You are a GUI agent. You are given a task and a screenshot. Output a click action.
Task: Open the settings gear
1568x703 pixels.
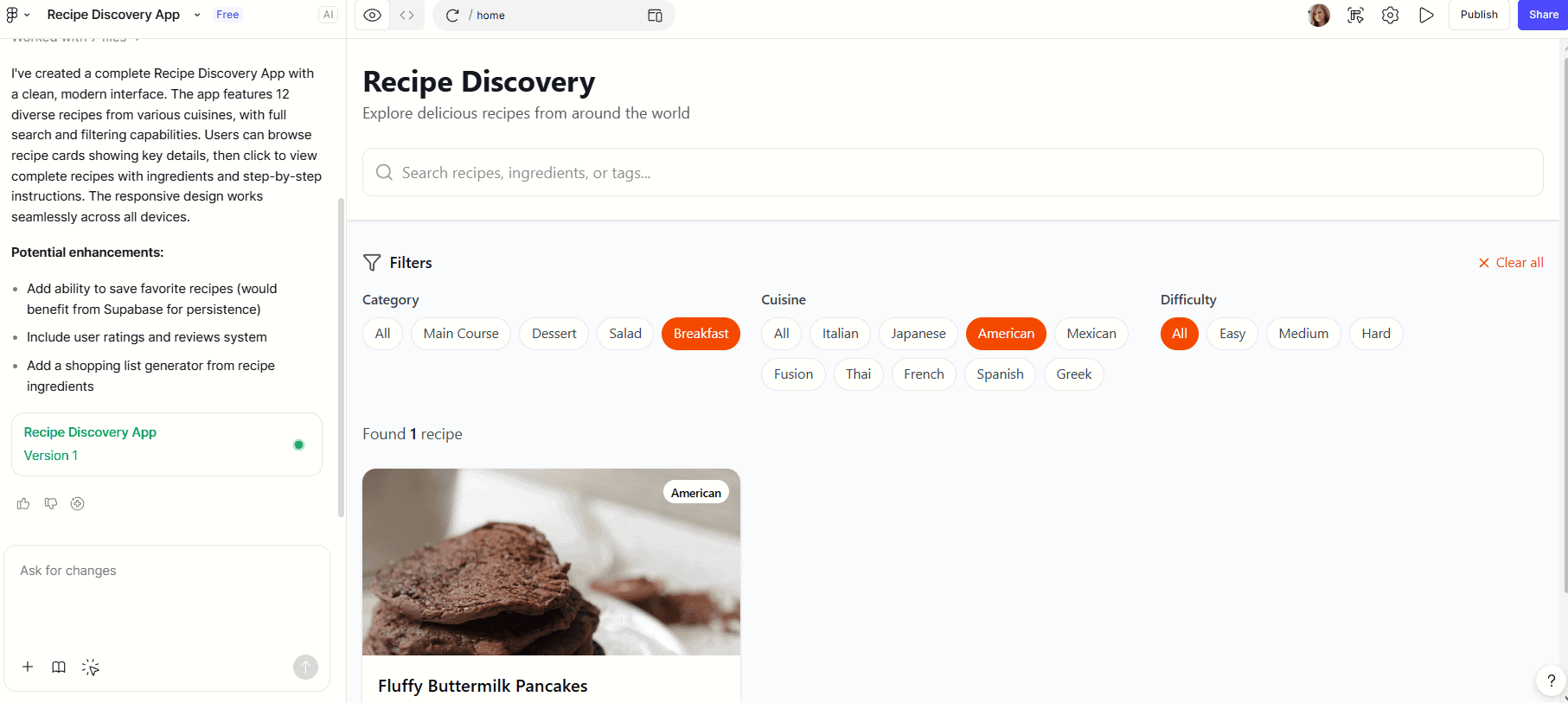1390,15
